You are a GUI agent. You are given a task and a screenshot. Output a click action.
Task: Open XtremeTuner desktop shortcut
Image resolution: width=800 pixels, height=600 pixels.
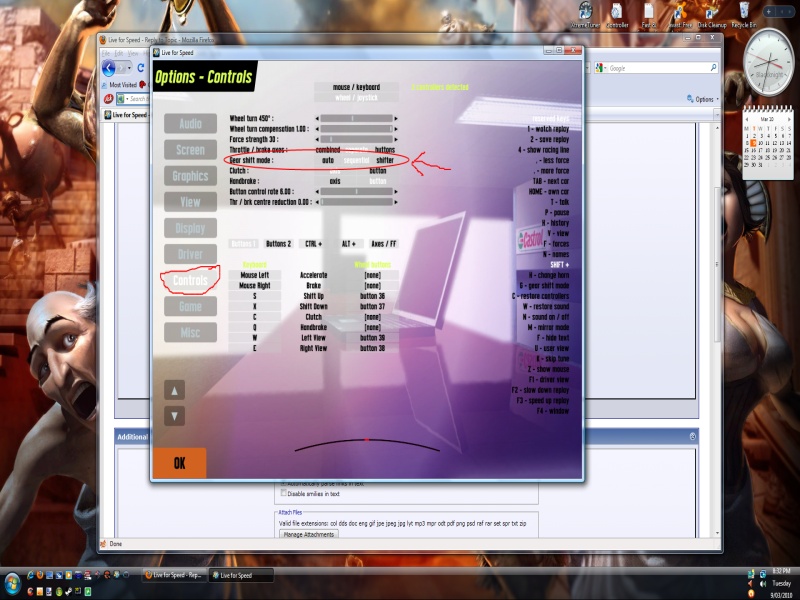point(585,14)
